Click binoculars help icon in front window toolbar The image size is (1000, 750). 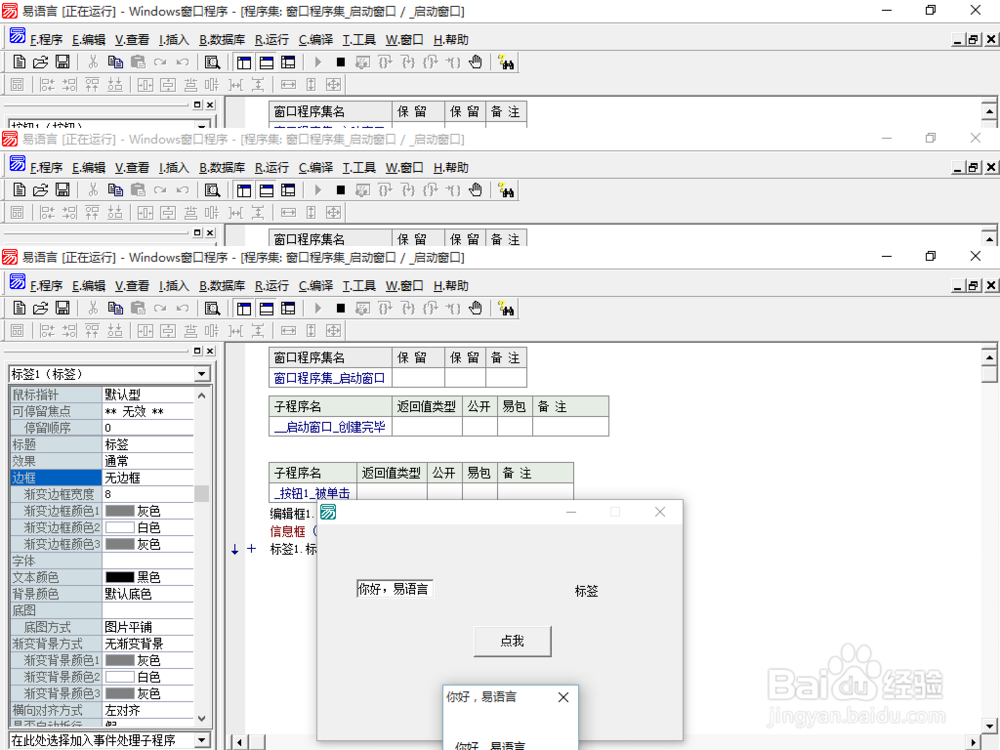click(x=506, y=309)
